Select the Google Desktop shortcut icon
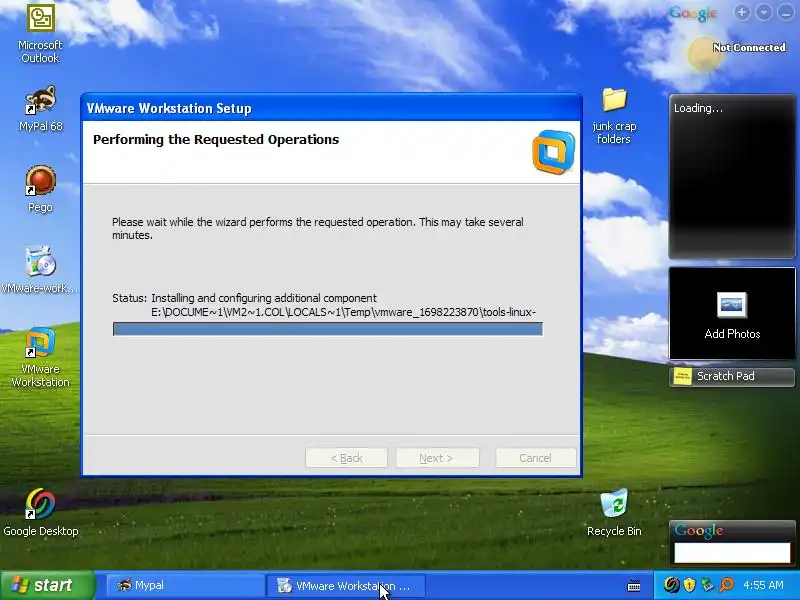Image resolution: width=800 pixels, height=600 pixels. (x=40, y=512)
